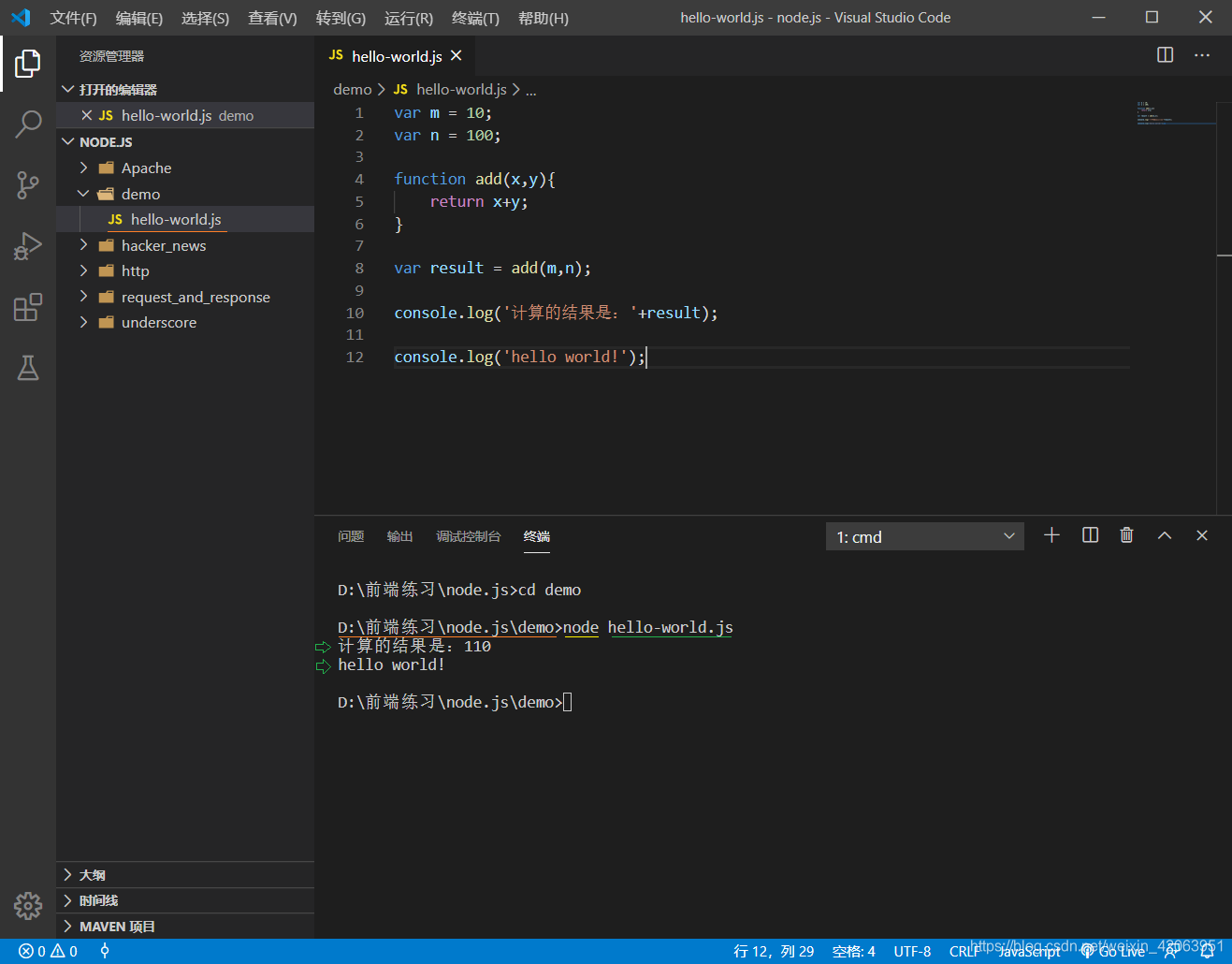Open the Source Control view
The height and width of the screenshot is (964, 1232).
point(28,185)
